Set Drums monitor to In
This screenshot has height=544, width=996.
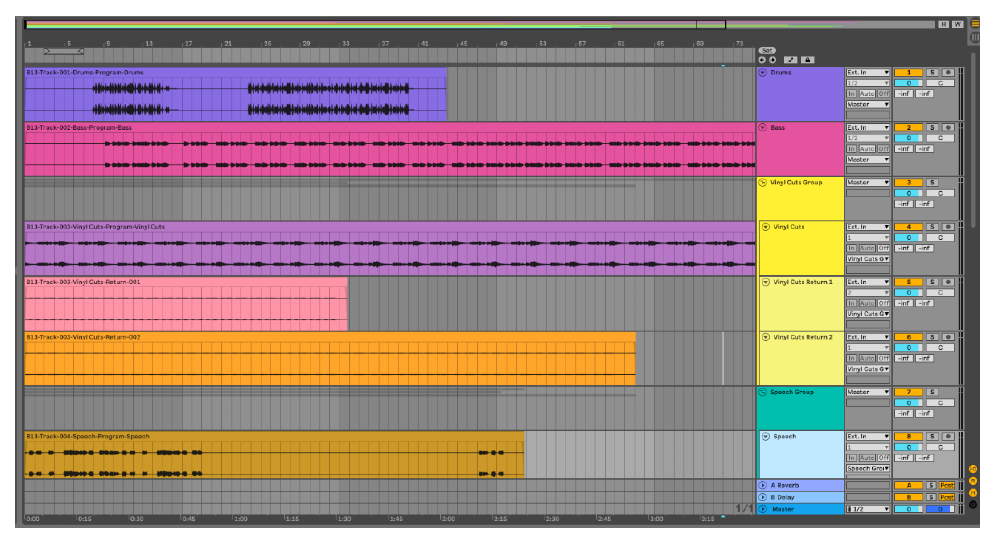click(x=852, y=93)
